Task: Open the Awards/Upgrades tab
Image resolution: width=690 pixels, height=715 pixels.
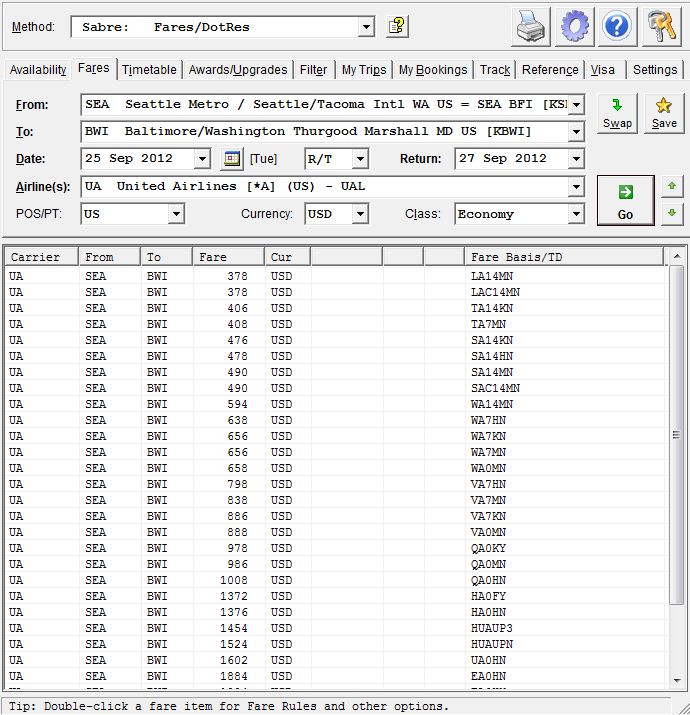Action: coord(238,70)
